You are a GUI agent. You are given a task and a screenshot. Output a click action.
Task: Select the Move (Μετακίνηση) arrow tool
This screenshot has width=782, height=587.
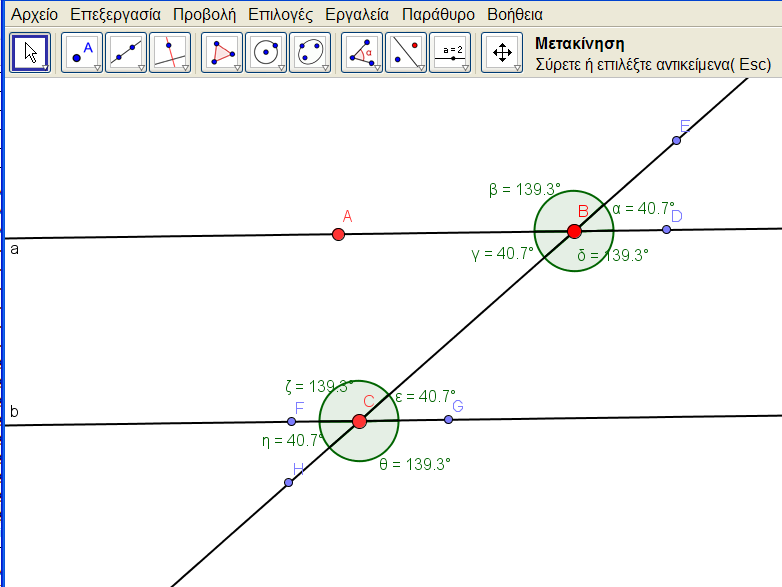30,53
